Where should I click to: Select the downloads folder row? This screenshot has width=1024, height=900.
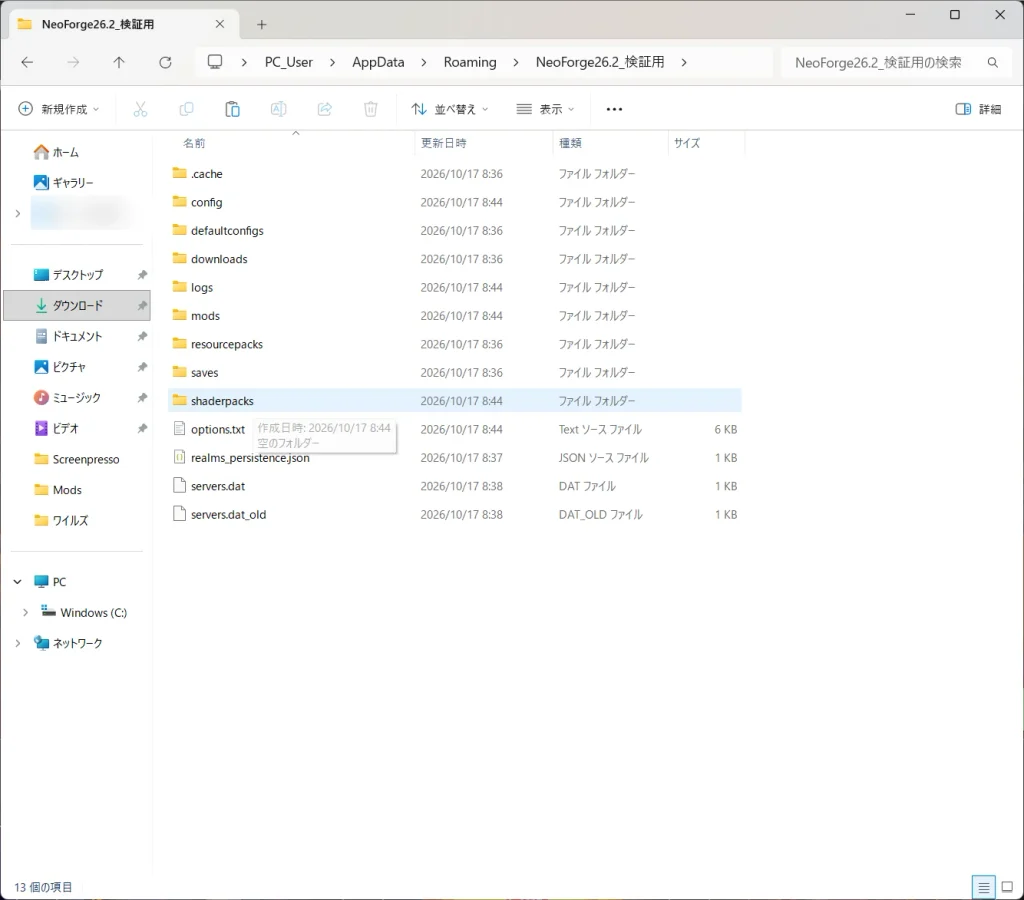[x=455, y=259]
